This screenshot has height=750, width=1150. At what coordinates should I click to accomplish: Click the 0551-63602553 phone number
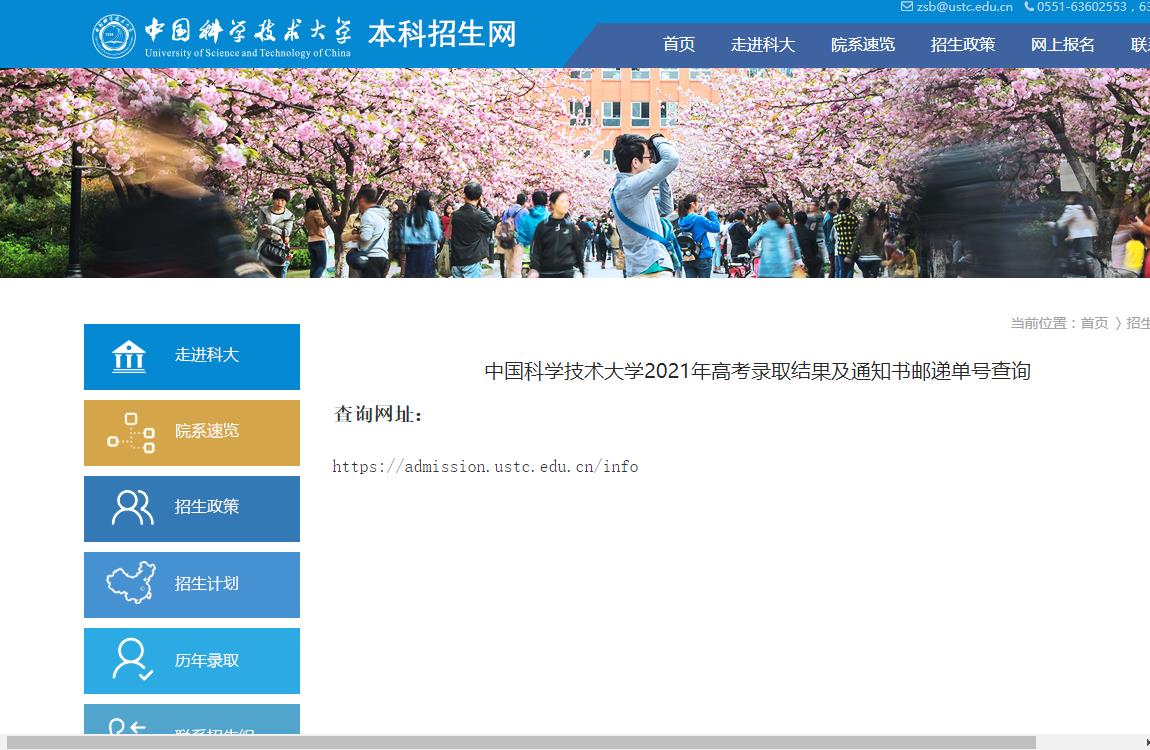pyautogui.click(x=1081, y=7)
